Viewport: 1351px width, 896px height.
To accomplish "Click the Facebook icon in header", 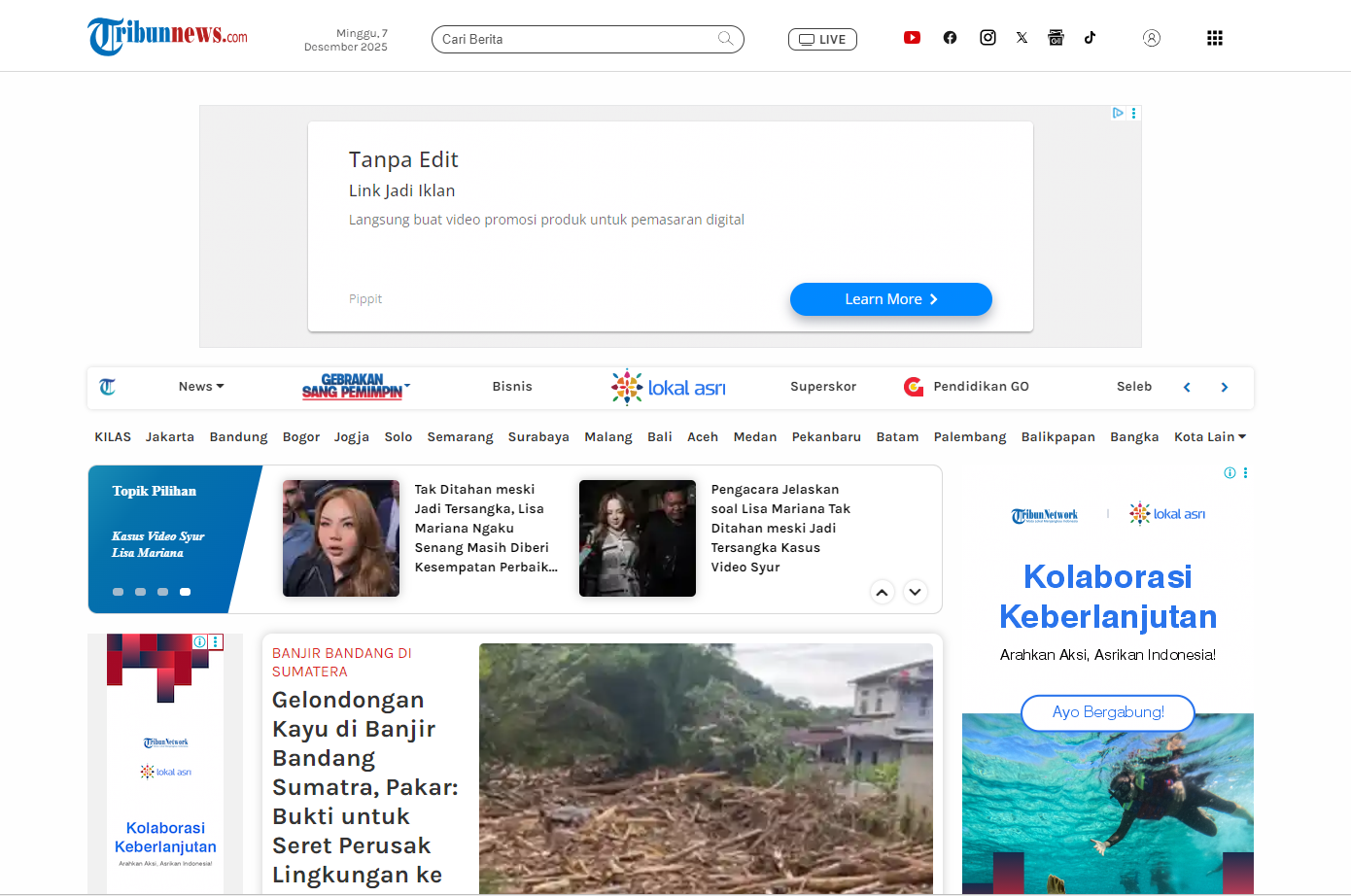I will [x=950, y=37].
